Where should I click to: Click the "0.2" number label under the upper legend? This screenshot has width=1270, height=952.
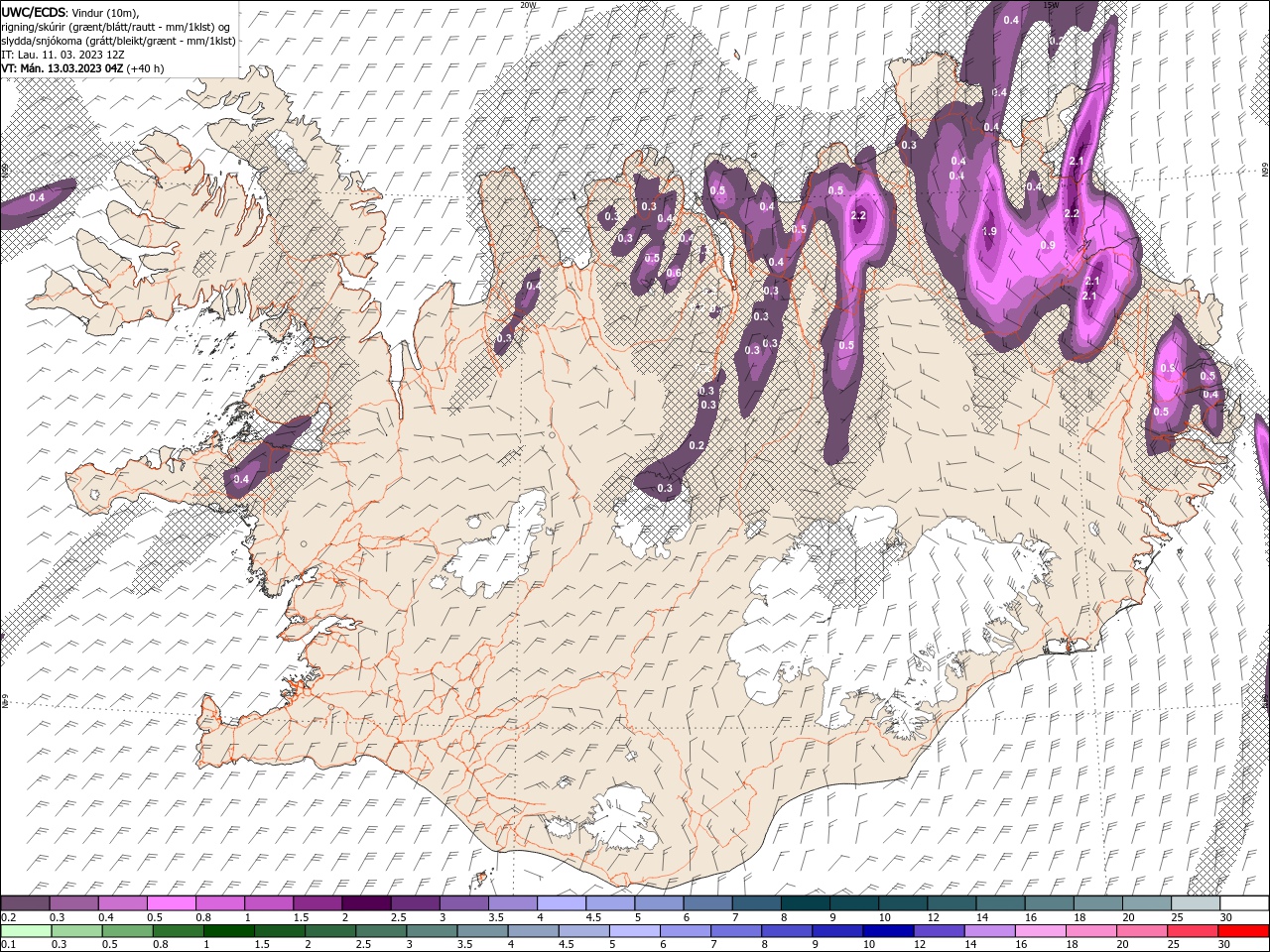tap(9, 917)
